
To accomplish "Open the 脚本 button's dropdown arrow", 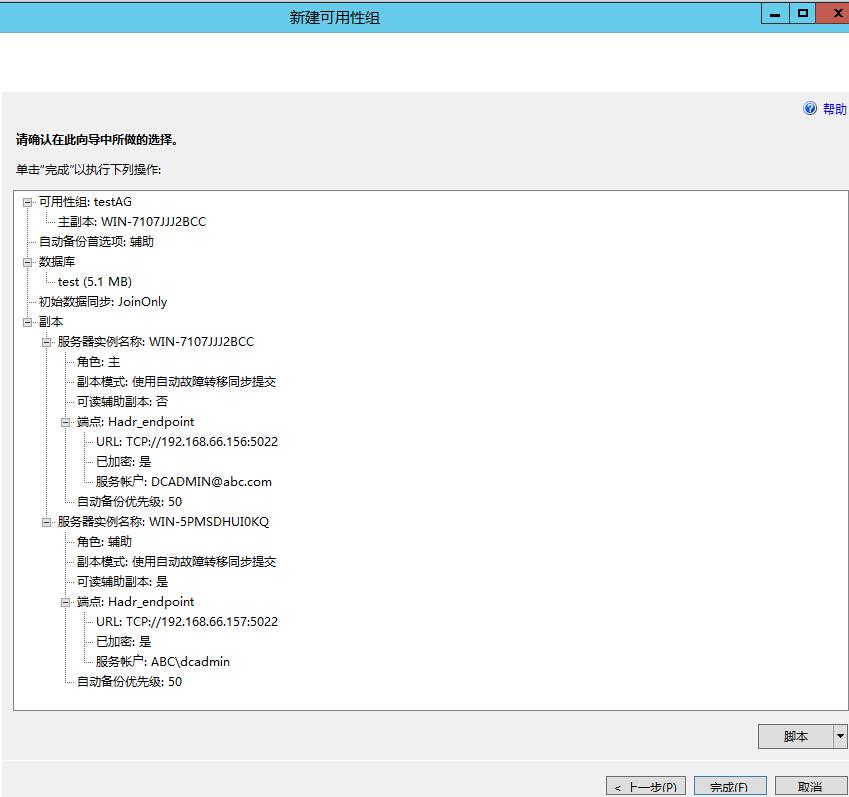I will (x=841, y=736).
